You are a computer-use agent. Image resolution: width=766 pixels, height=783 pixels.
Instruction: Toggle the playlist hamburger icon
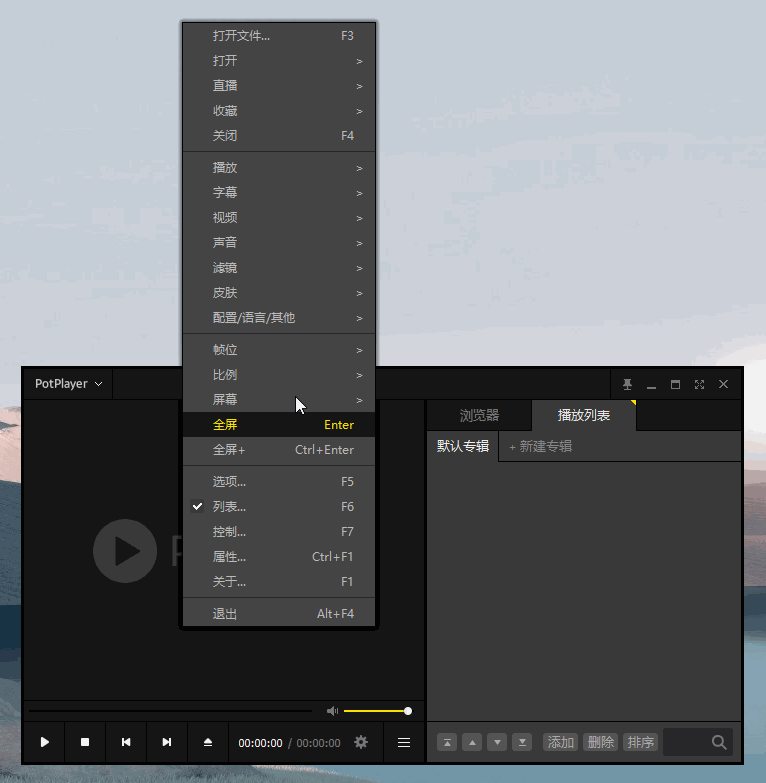click(x=404, y=743)
